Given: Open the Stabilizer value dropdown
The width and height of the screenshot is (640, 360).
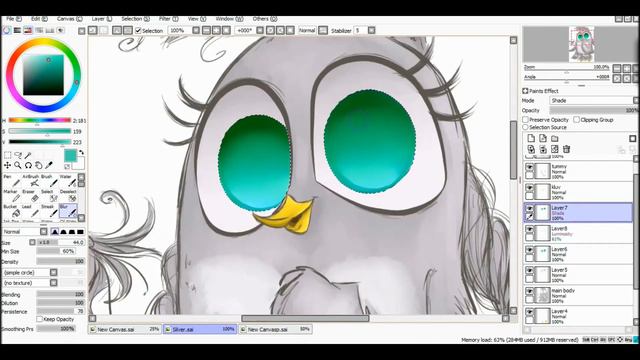Looking at the screenshot, I should (371, 30).
